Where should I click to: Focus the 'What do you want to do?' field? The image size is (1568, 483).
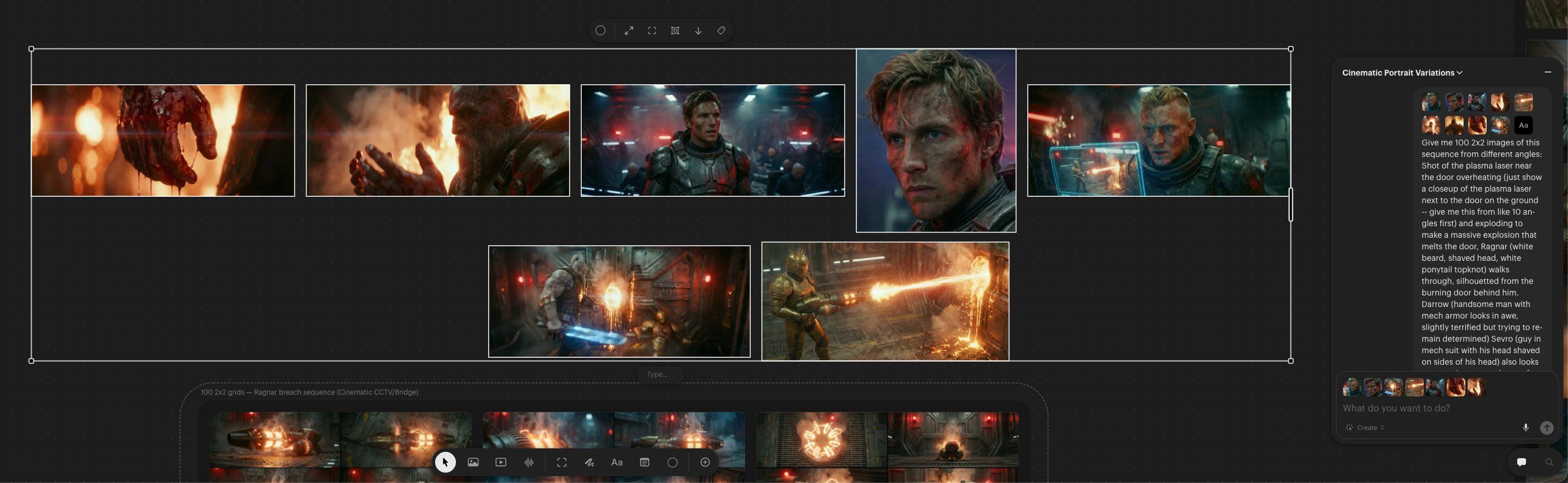pyautogui.click(x=1431, y=408)
